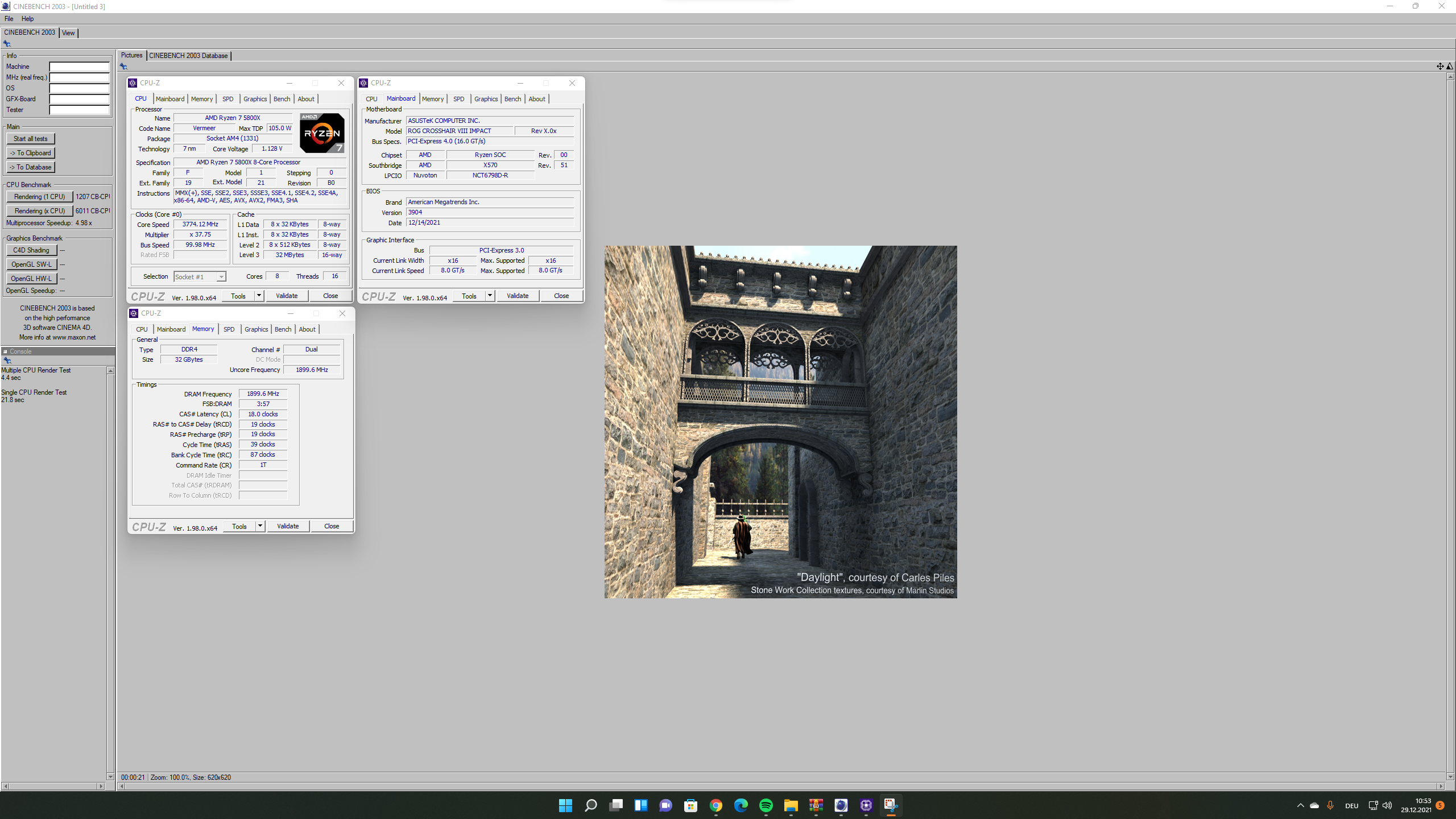The image size is (1456, 819).
Task: Click the Start all tests button
Action: coord(31,139)
